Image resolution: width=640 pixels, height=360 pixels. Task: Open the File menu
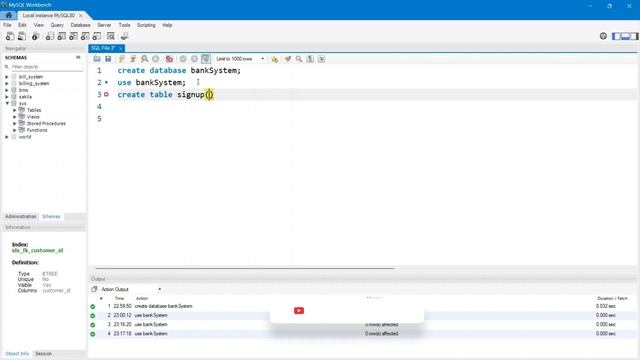click(7, 25)
